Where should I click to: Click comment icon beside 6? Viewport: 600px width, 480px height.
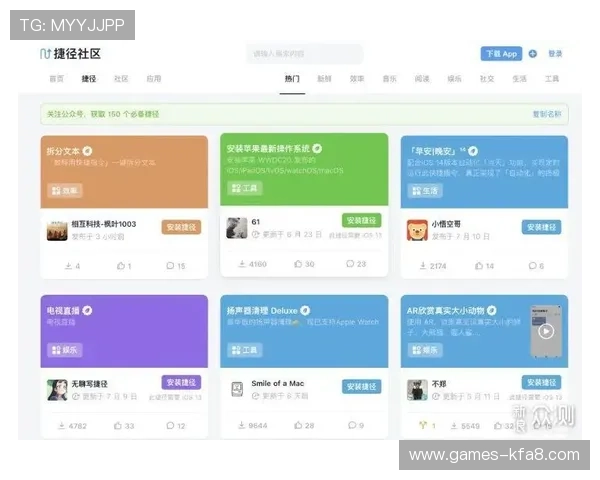[x=532, y=266]
